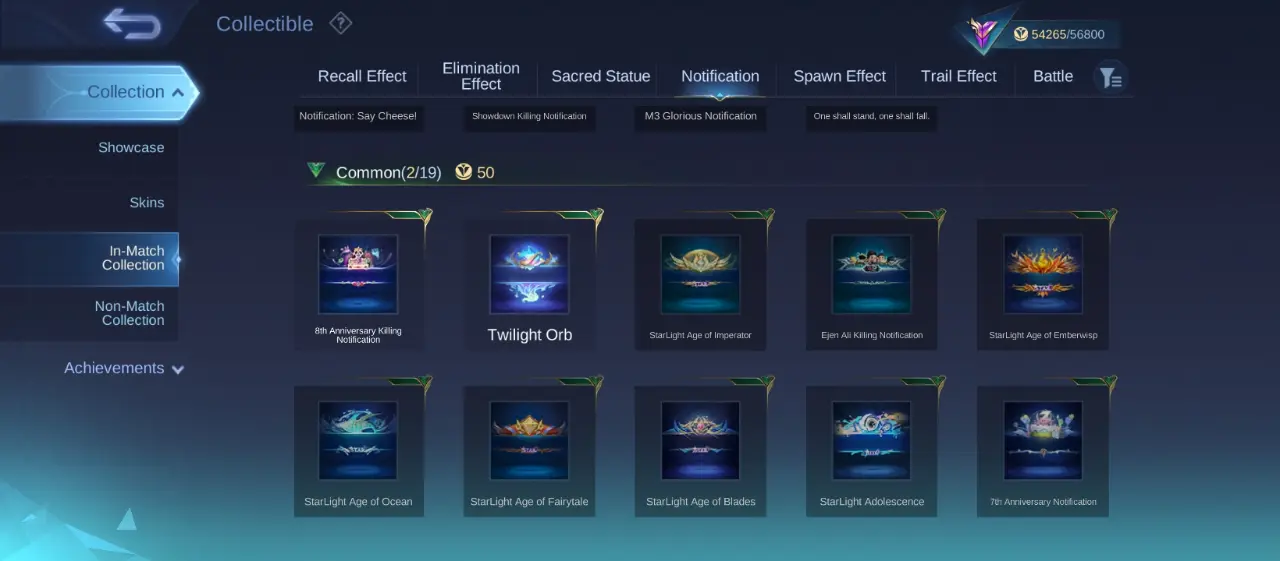
Task: Switch to the Sacred Statue tab
Action: pos(601,76)
